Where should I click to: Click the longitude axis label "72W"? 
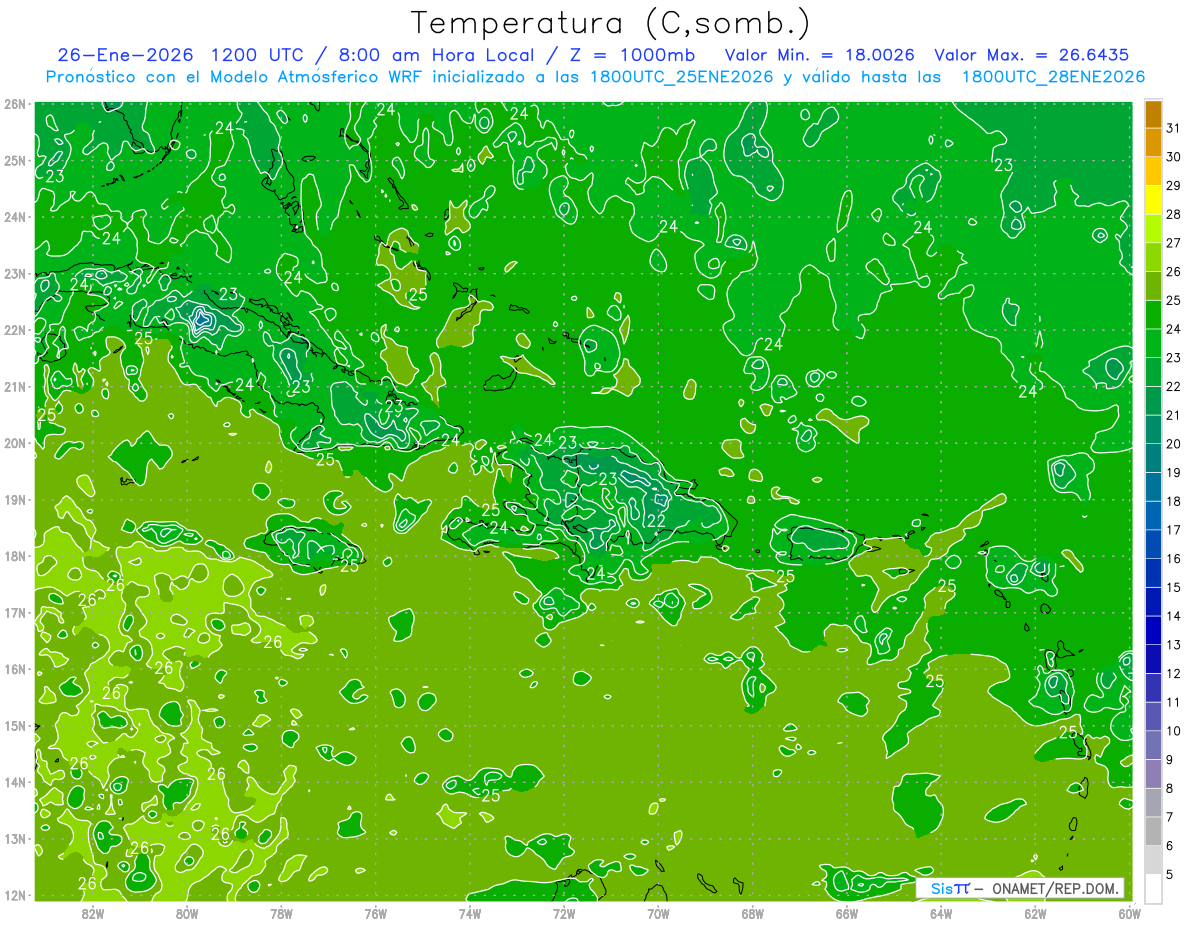(x=564, y=913)
